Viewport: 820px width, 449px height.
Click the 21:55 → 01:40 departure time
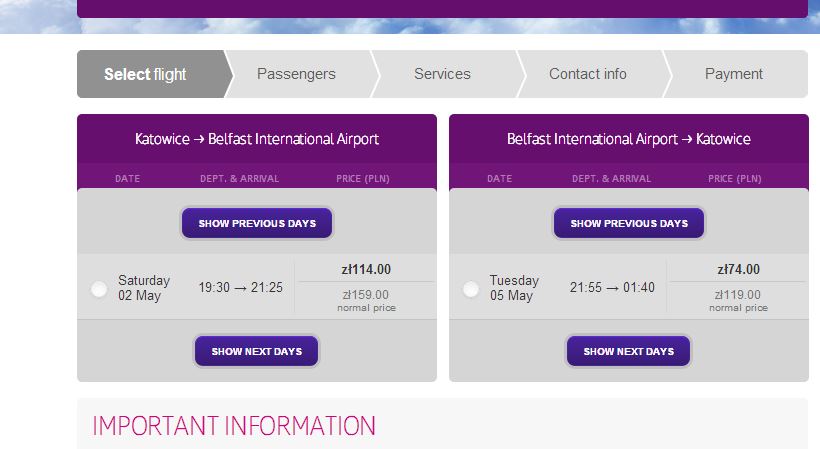(x=612, y=287)
